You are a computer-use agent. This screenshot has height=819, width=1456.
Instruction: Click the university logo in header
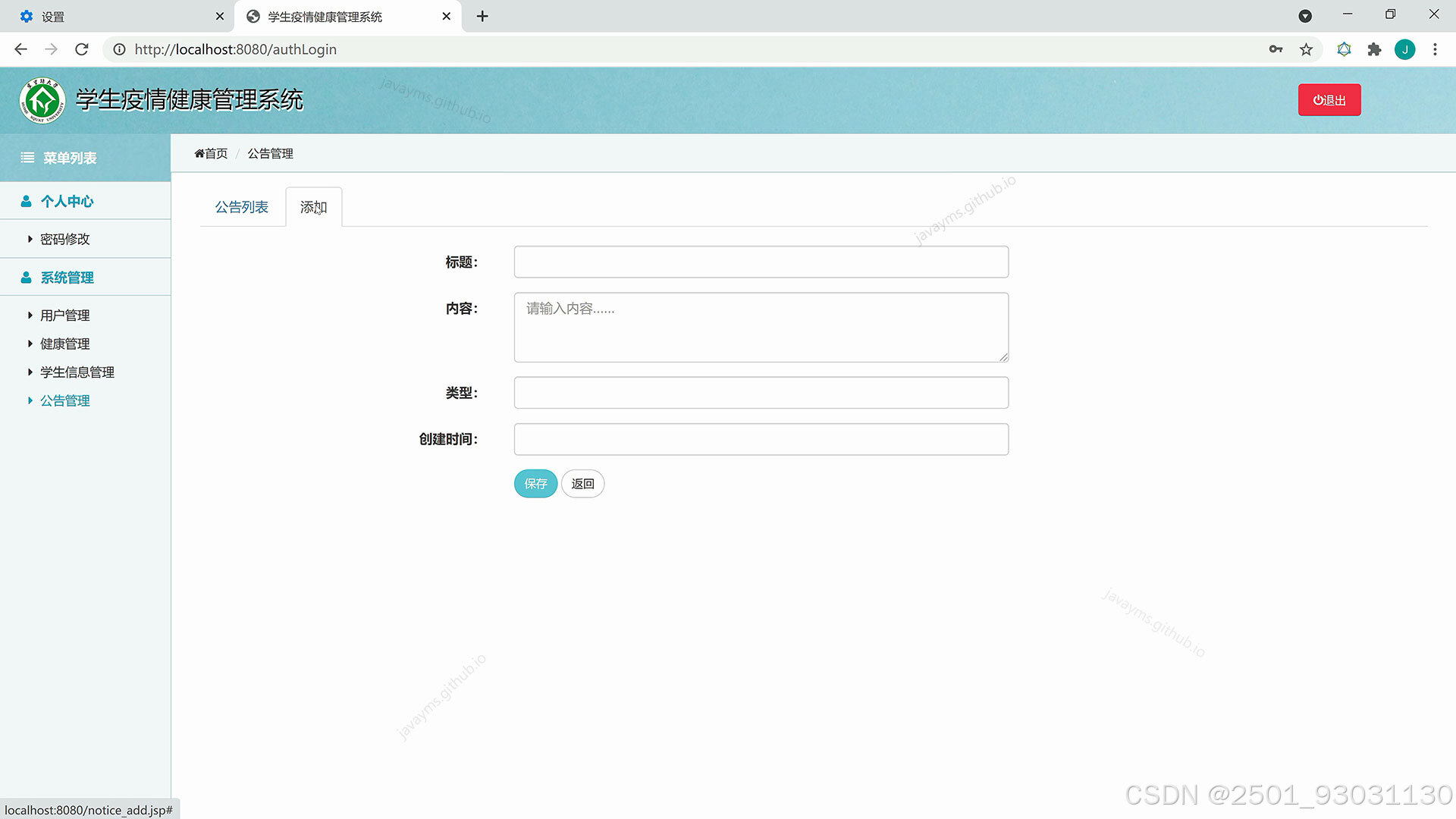click(x=42, y=100)
